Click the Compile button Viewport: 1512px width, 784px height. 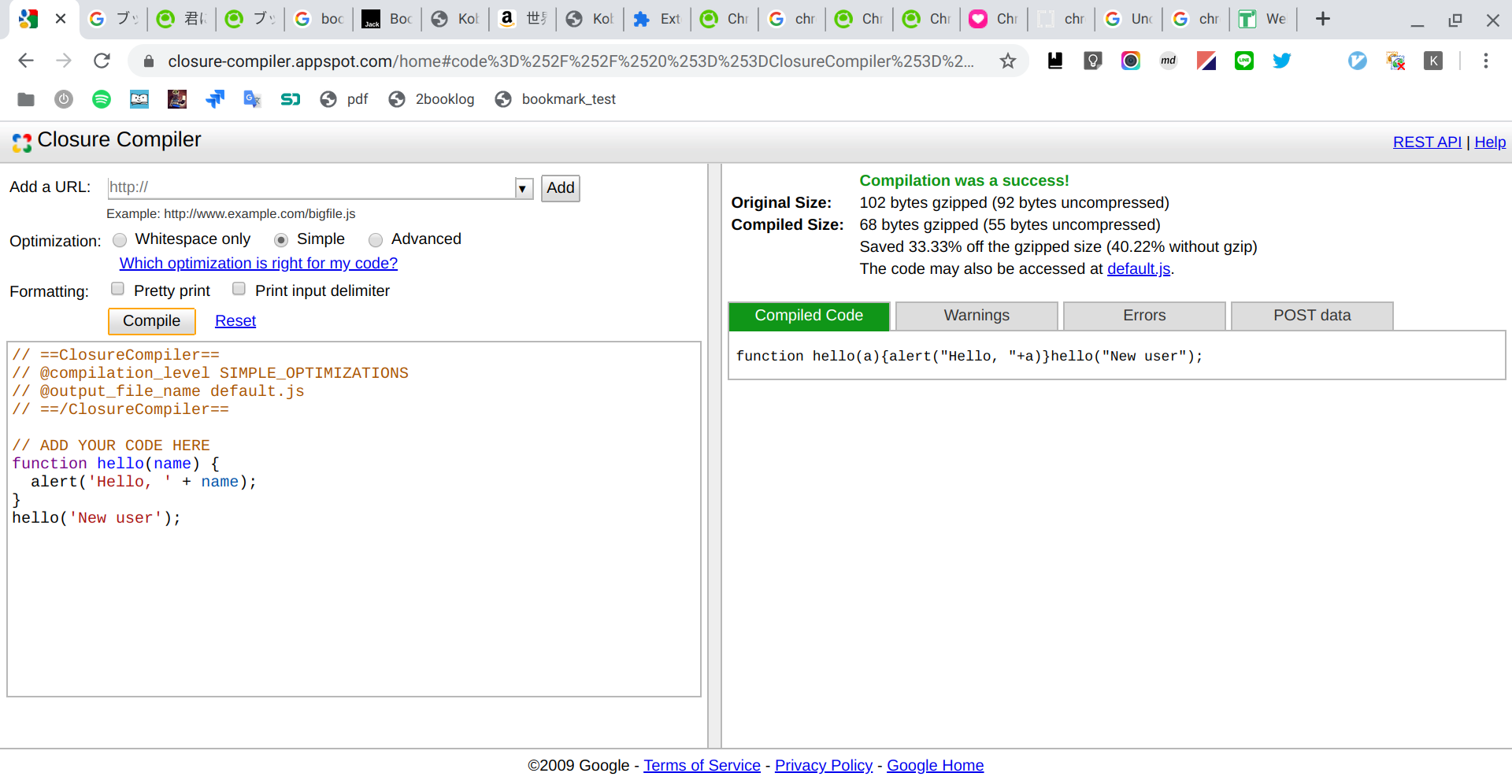[151, 321]
